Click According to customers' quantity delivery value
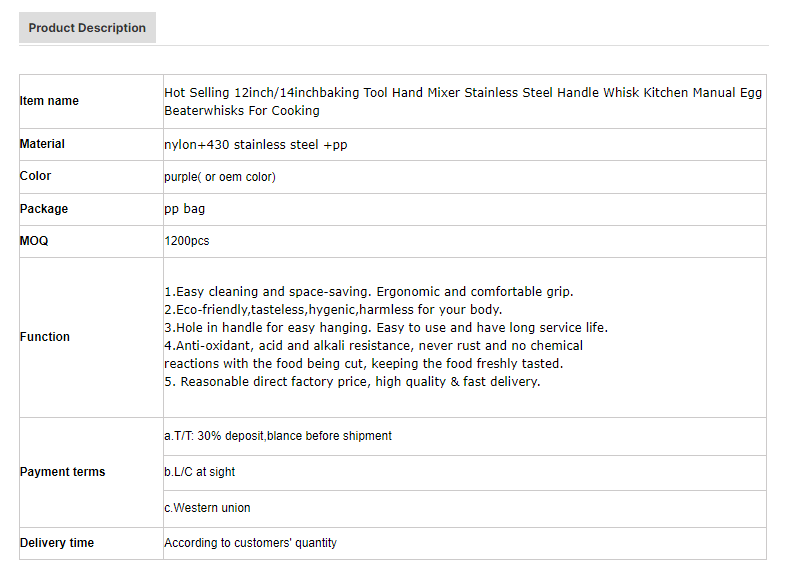The image size is (803, 585). click(250, 543)
